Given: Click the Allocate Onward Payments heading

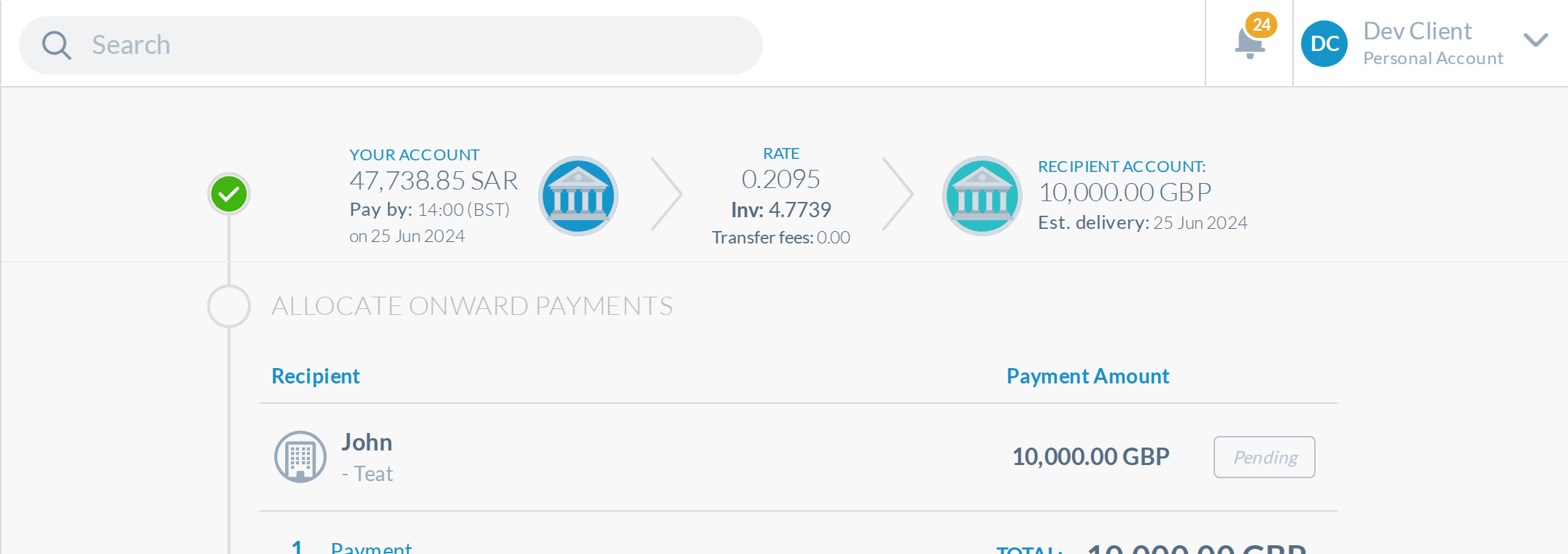Looking at the screenshot, I should click(x=472, y=306).
